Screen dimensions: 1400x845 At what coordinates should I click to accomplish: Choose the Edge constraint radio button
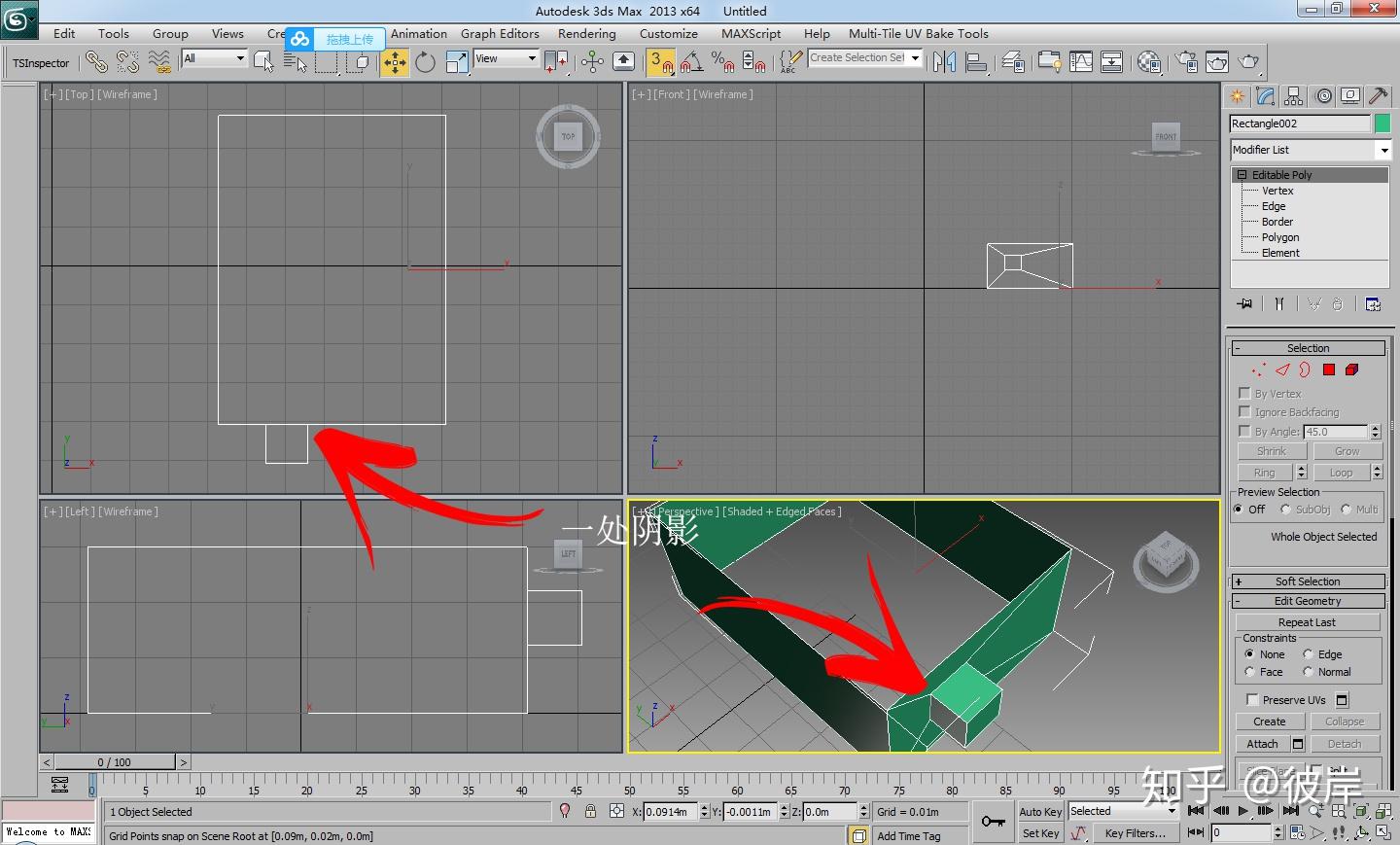click(x=1309, y=654)
